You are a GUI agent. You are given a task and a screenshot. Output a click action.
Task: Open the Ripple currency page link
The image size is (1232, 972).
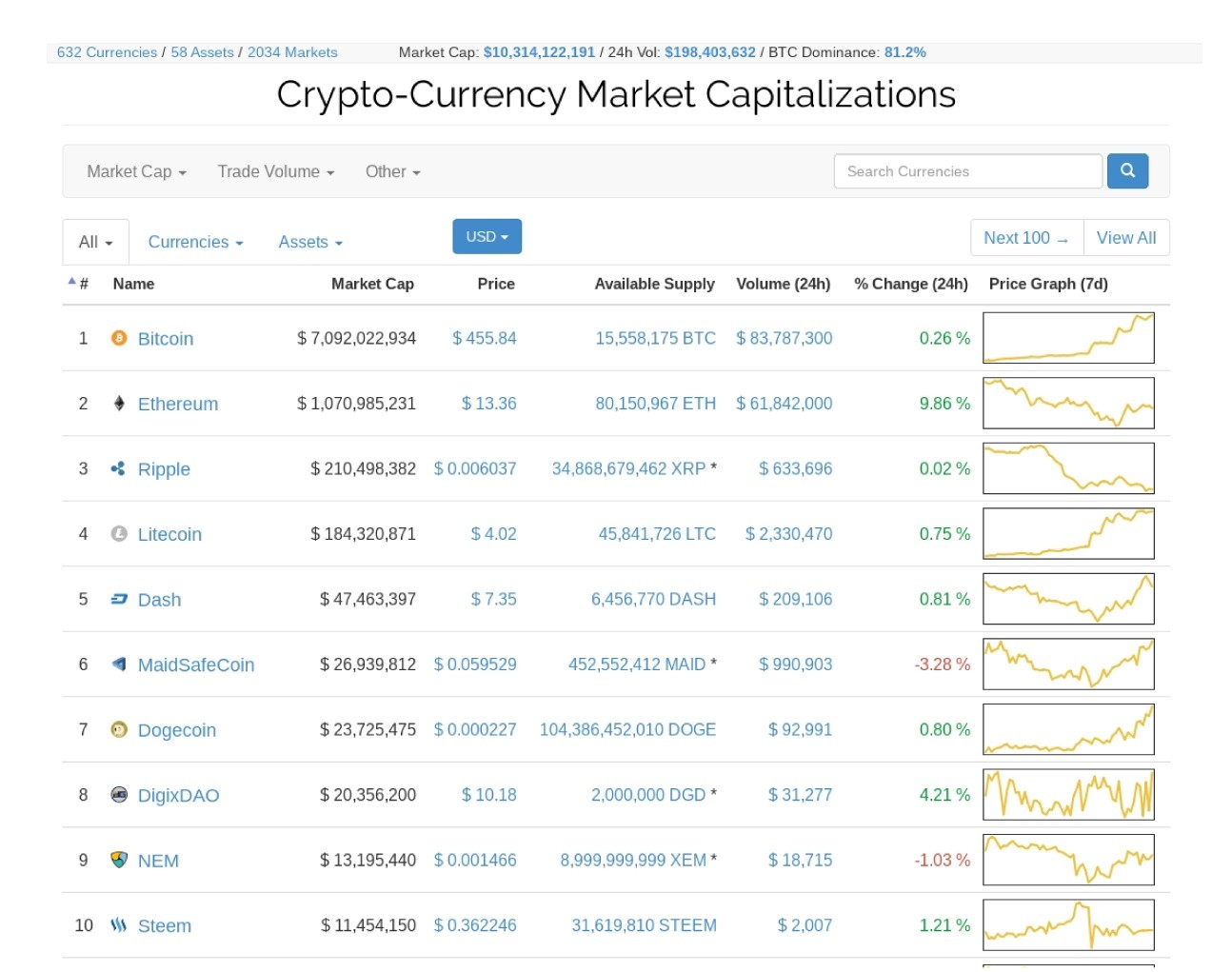[x=164, y=469]
